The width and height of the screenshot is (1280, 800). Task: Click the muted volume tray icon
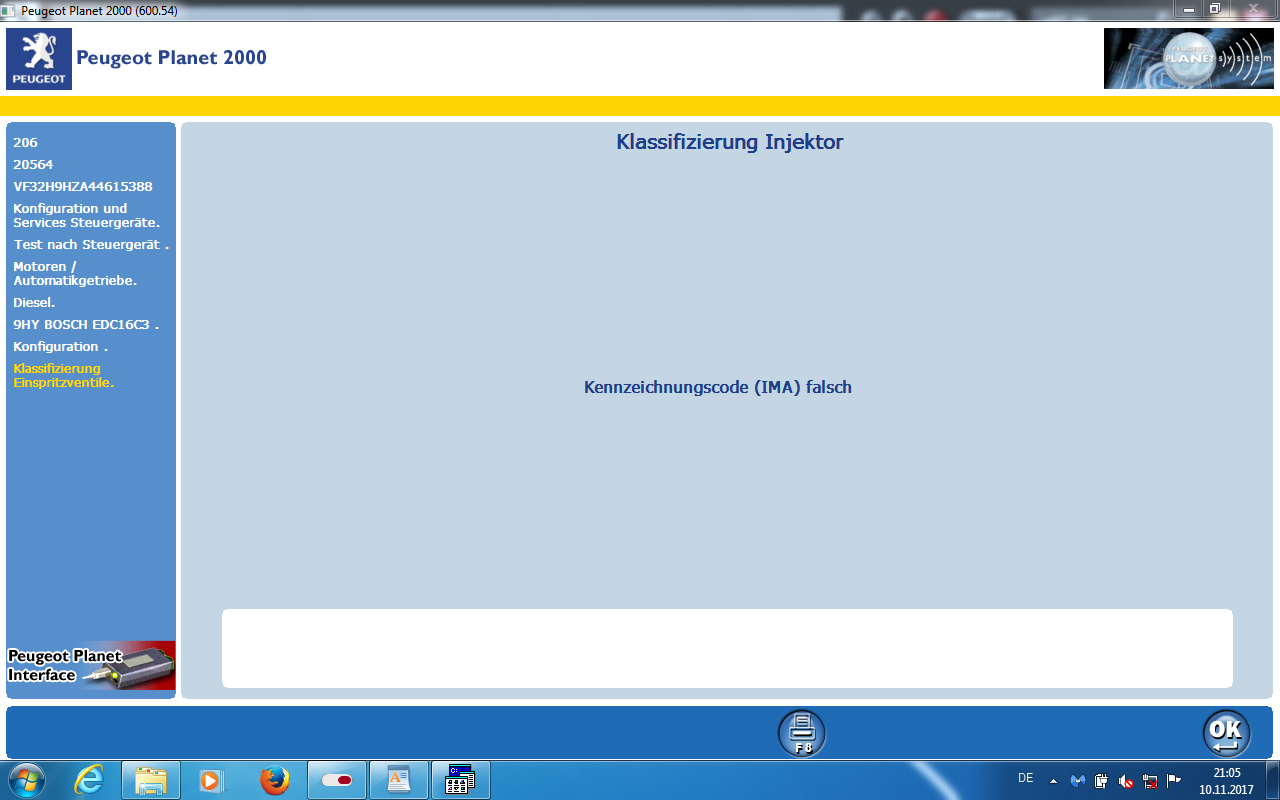point(1126,780)
